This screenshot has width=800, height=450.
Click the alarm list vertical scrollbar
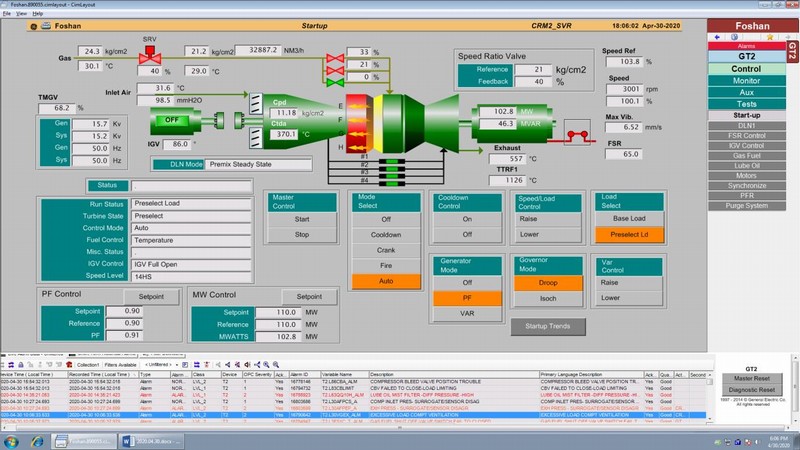point(710,399)
